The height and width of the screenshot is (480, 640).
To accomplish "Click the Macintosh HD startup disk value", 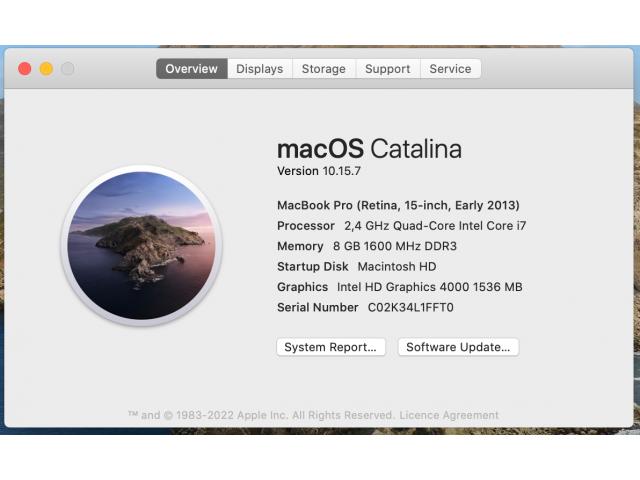I will coord(397,267).
